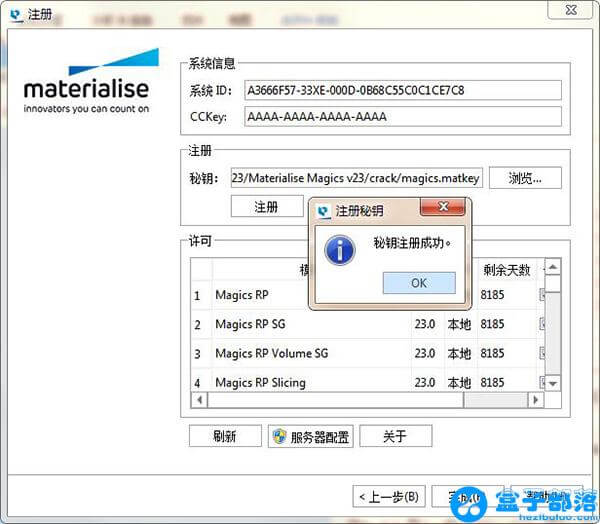Click the license list down arrow

tap(553, 383)
